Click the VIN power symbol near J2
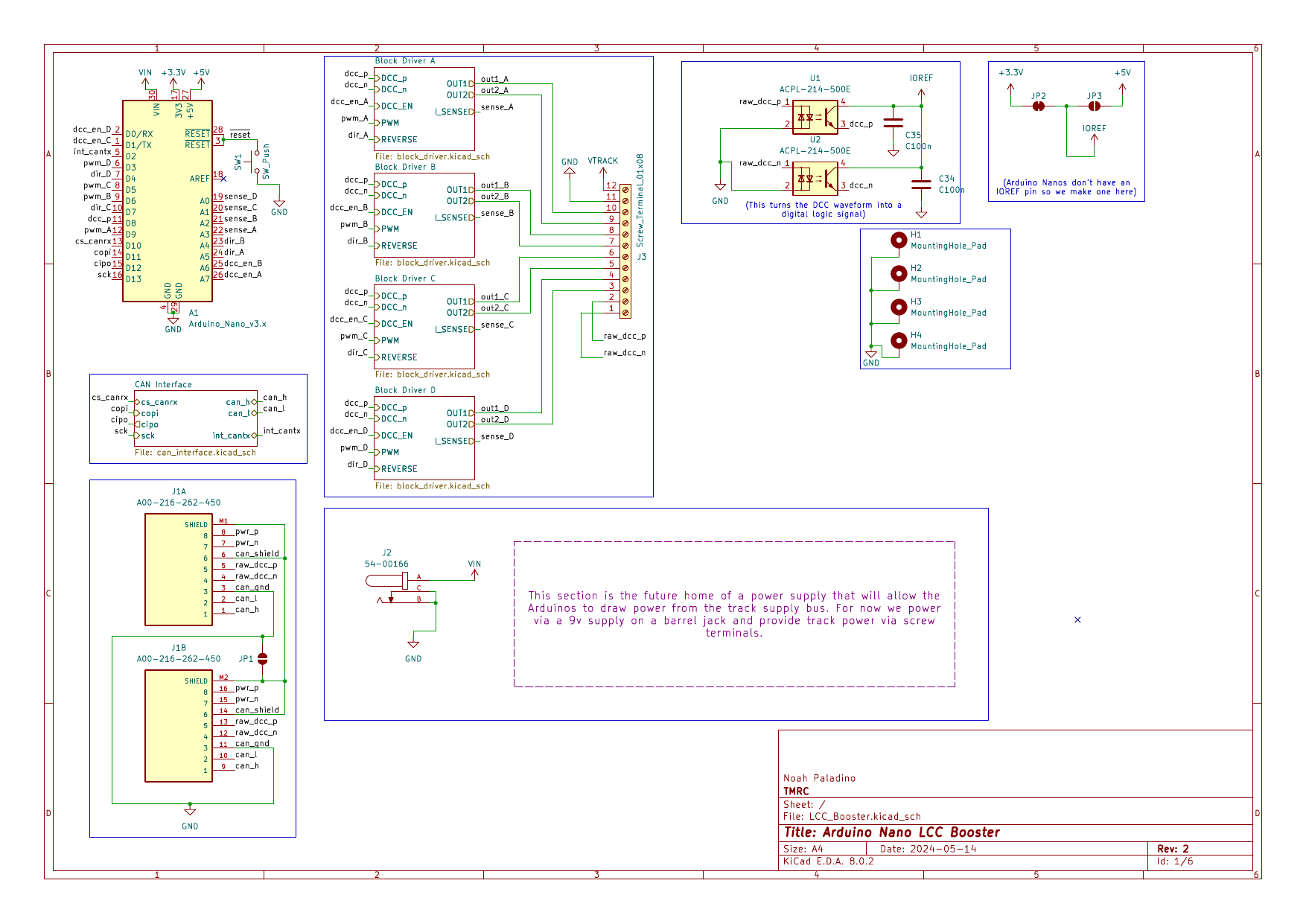This screenshot has height=924, width=1306. pos(474,569)
